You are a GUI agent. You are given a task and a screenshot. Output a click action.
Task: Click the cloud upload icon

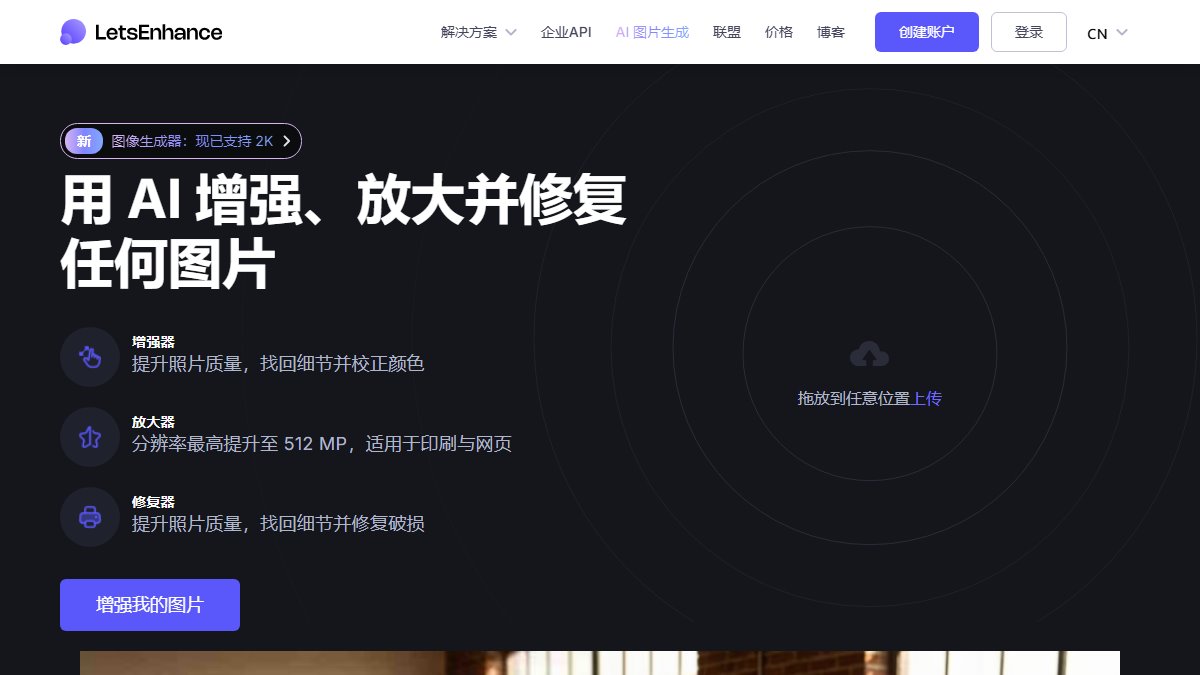click(869, 354)
